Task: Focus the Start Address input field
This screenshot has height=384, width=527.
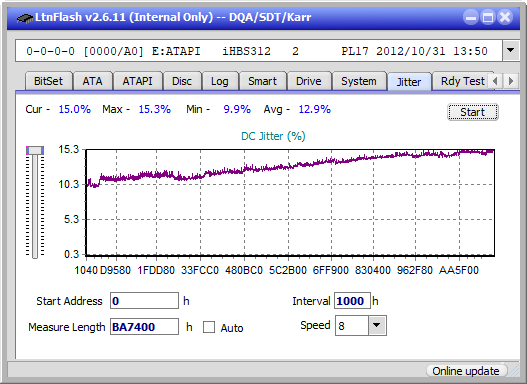Action: (x=145, y=301)
